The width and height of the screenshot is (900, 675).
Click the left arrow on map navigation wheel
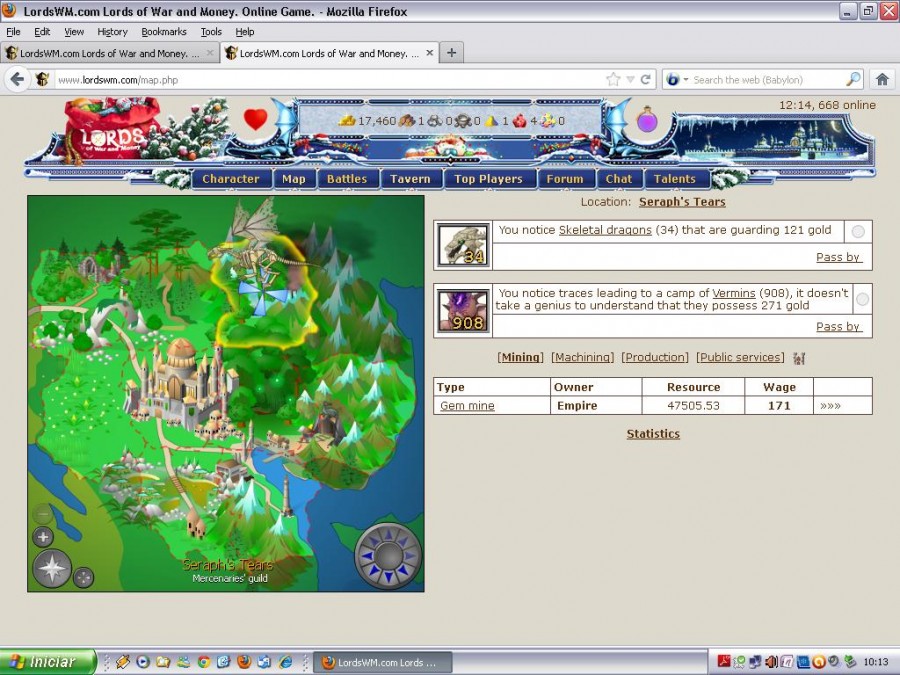(x=366, y=556)
